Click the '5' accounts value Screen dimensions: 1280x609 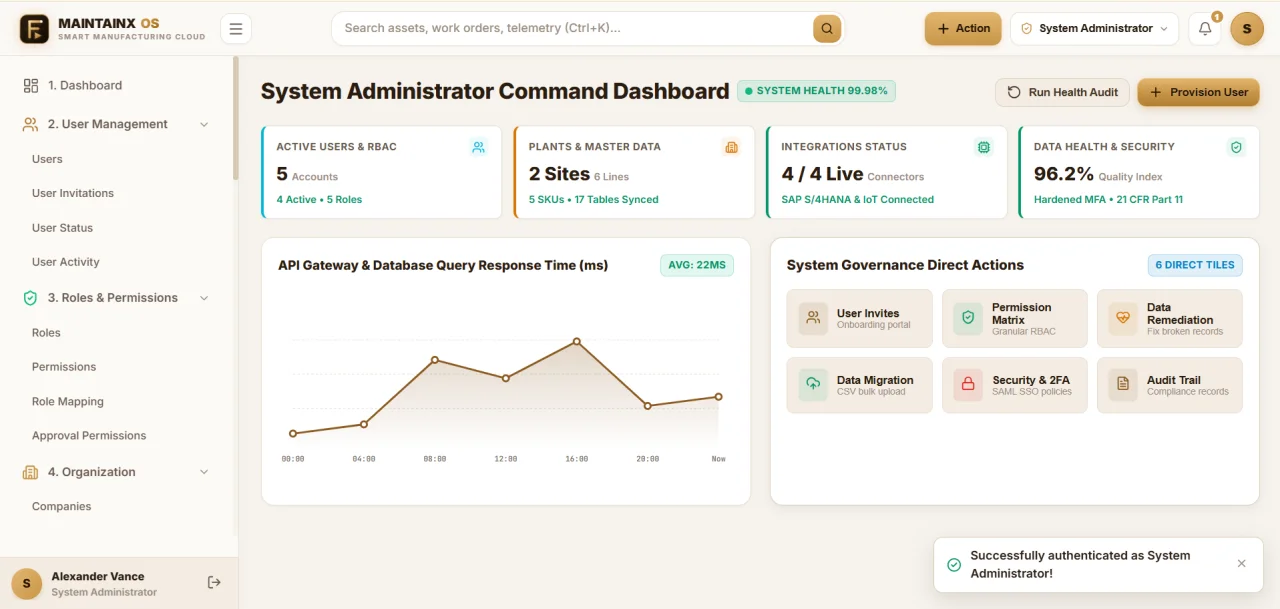tap(282, 174)
